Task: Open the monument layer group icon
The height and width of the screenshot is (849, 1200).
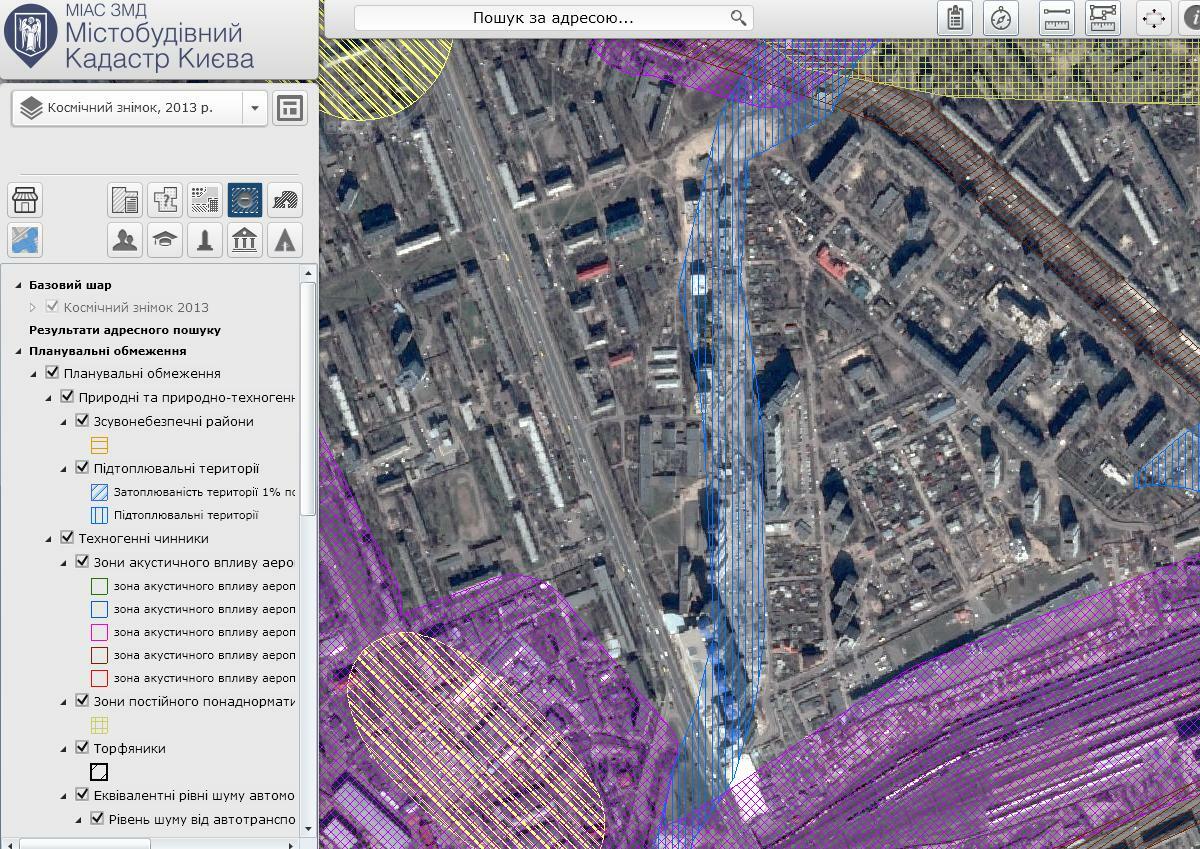Action: tap(205, 240)
